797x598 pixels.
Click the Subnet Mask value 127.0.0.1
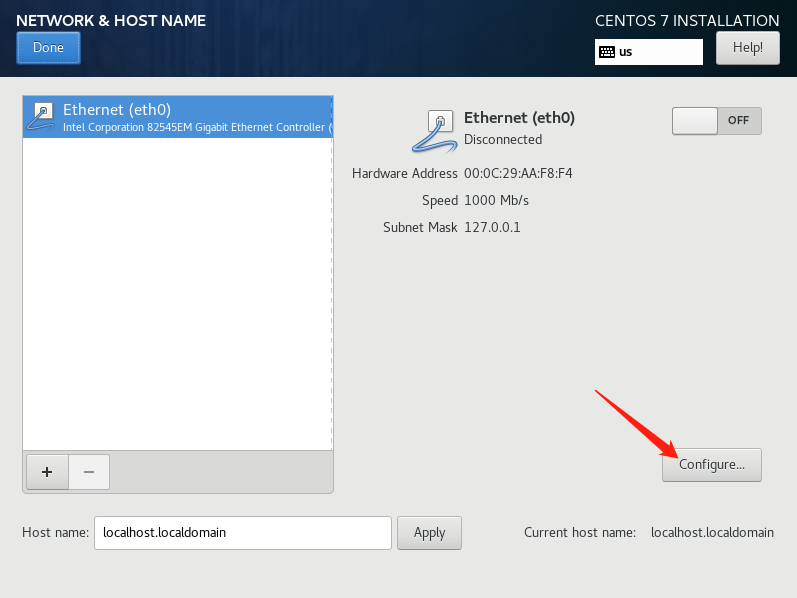pos(492,227)
